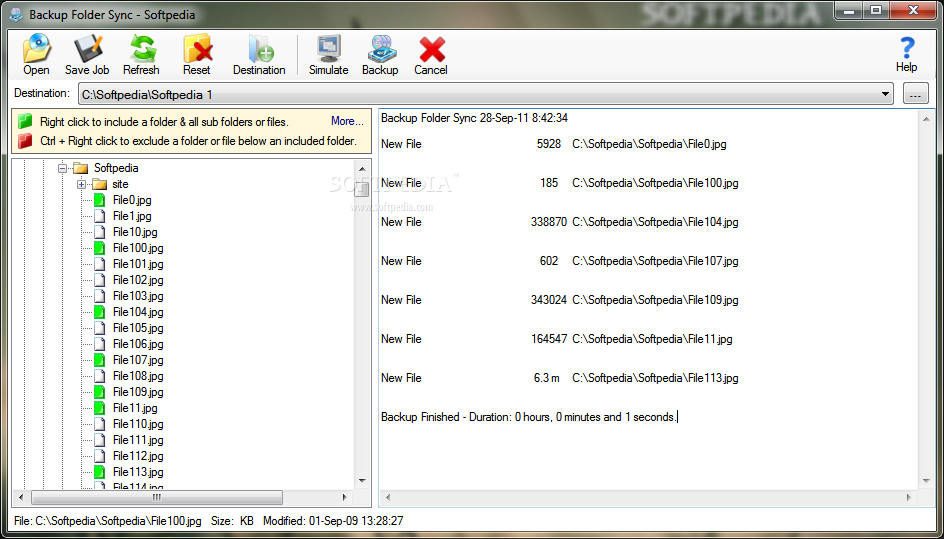Click log pane scrollbar down arrow

pos(926,481)
